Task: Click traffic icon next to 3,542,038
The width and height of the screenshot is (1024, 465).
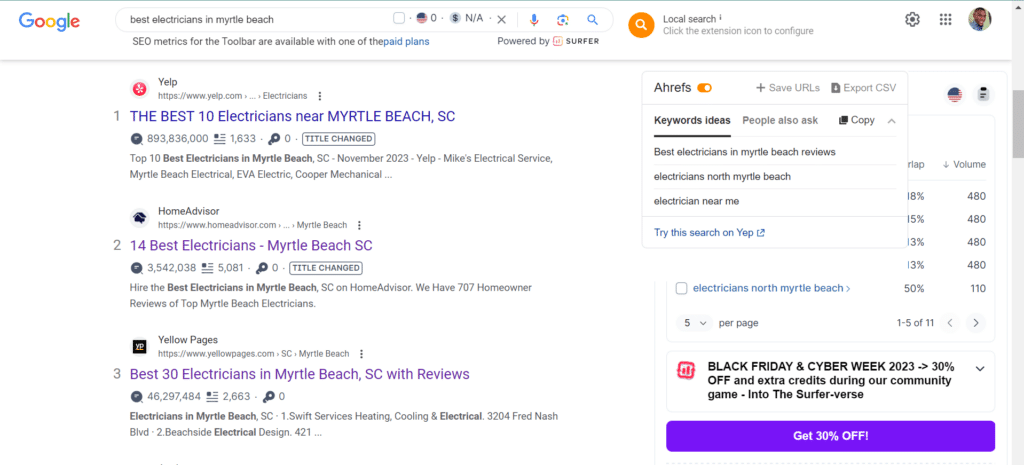Action: click(x=136, y=268)
